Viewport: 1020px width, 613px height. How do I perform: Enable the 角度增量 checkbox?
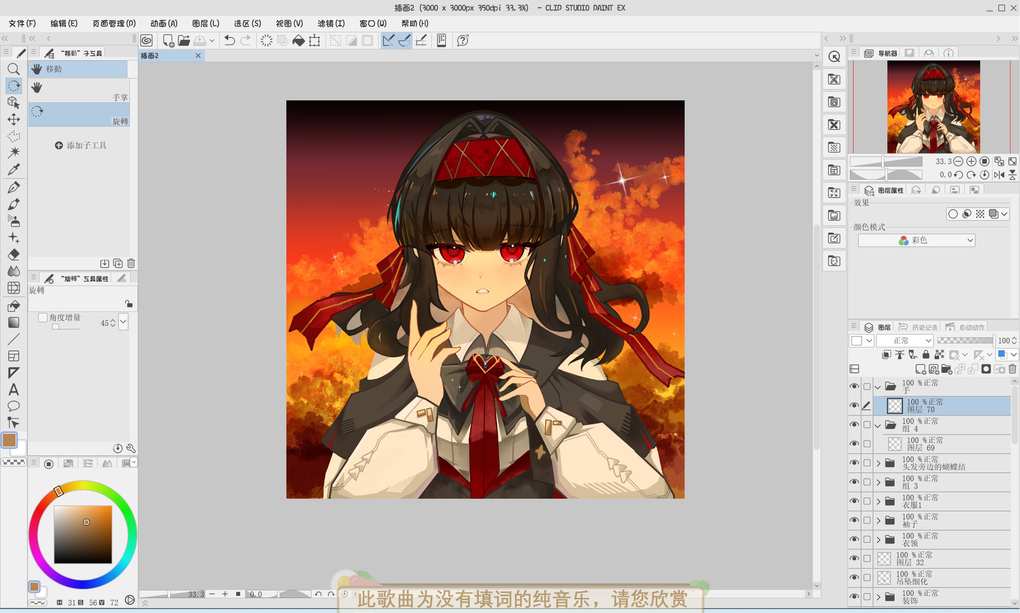click(x=43, y=318)
